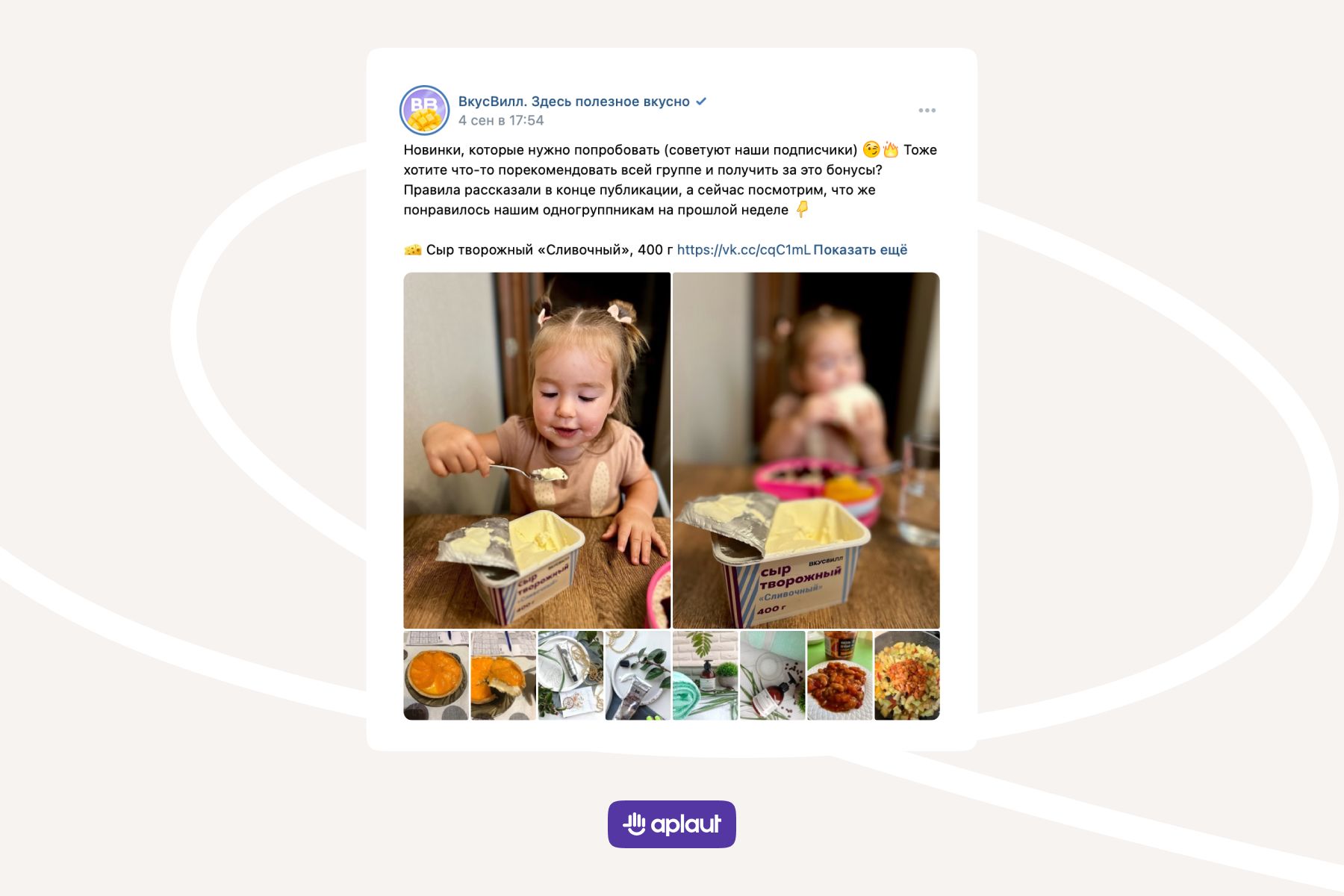This screenshot has height=896, width=1344.
Task: Open first orange tart thumbnail
Action: click(x=436, y=676)
